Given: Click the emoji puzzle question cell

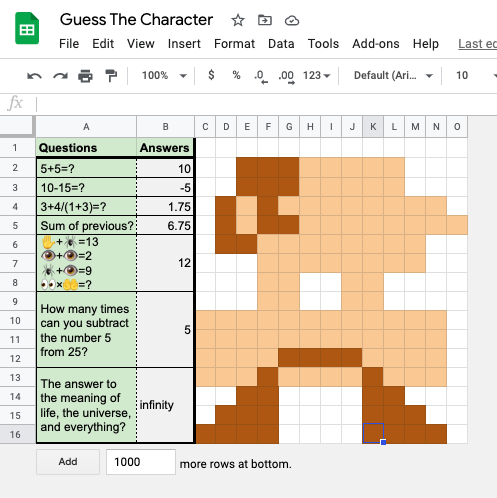Looking at the screenshot, I should coord(86,263).
